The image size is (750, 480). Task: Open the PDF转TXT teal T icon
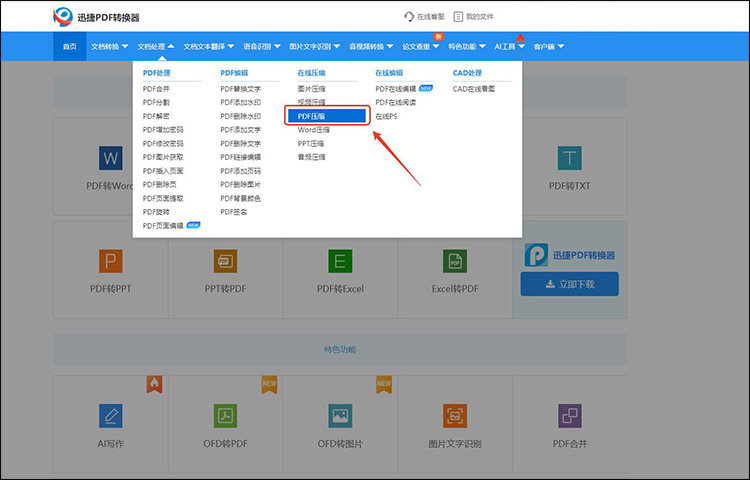[570, 158]
